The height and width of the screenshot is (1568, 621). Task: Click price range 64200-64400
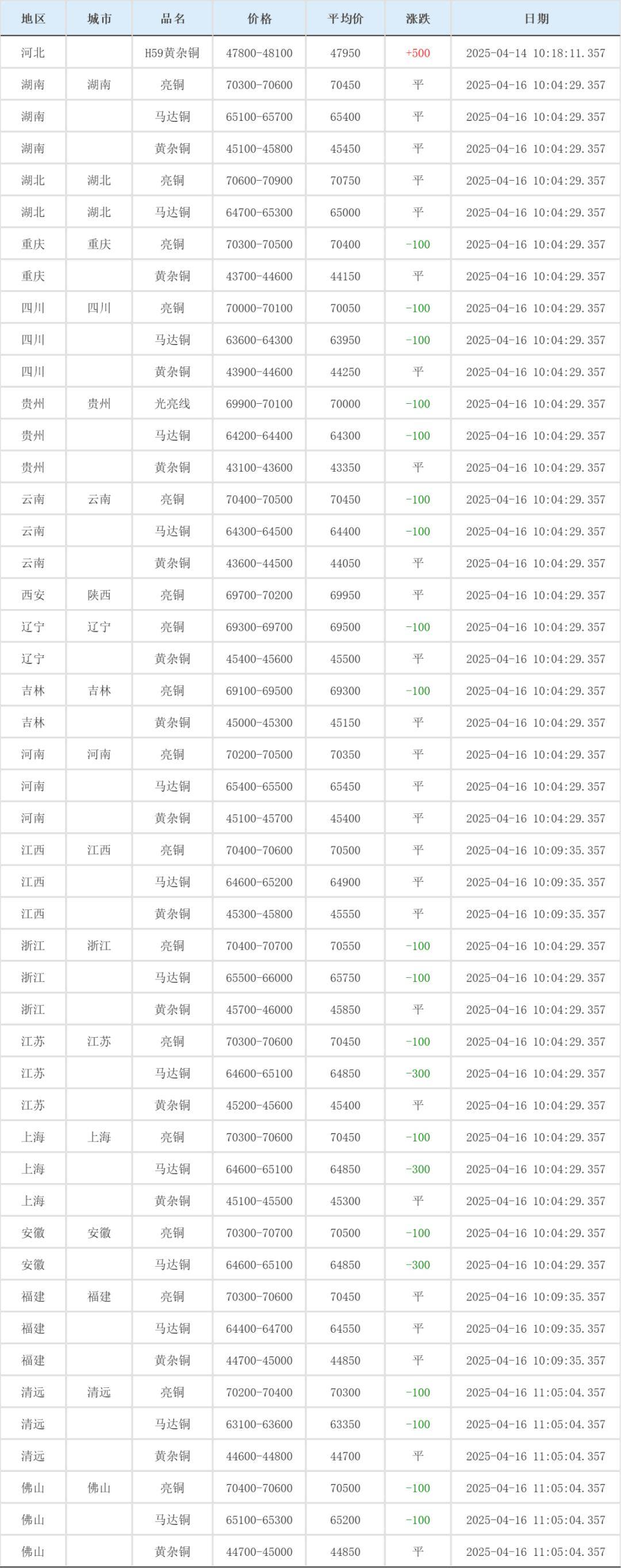(259, 436)
